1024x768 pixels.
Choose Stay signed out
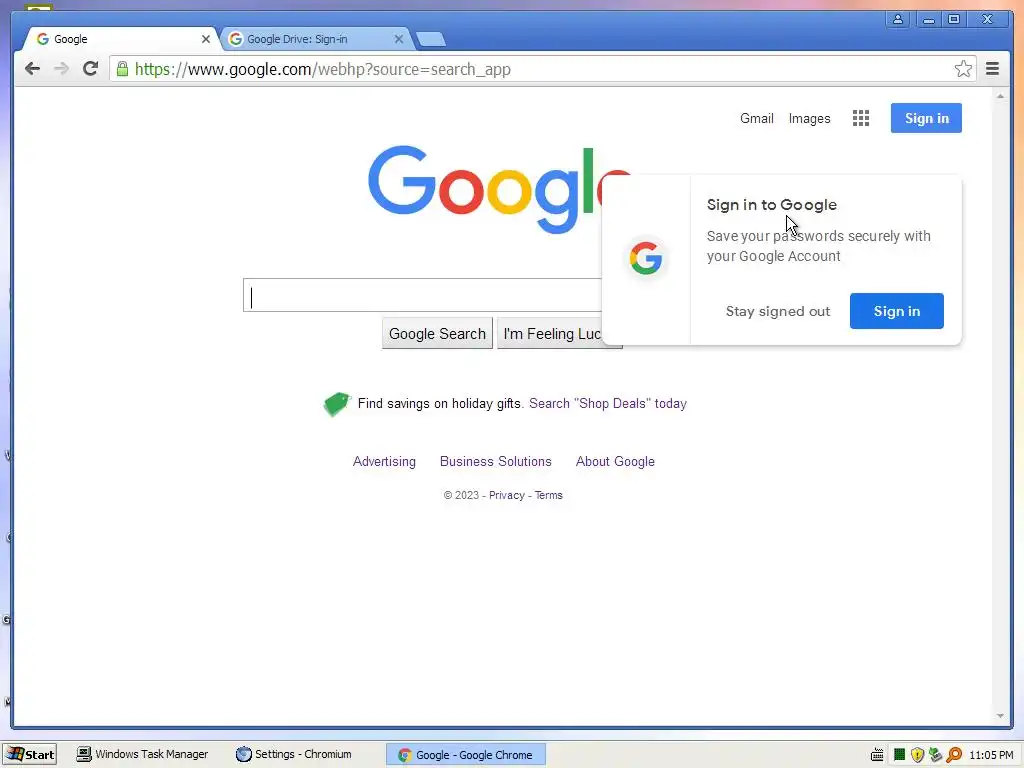(x=778, y=311)
